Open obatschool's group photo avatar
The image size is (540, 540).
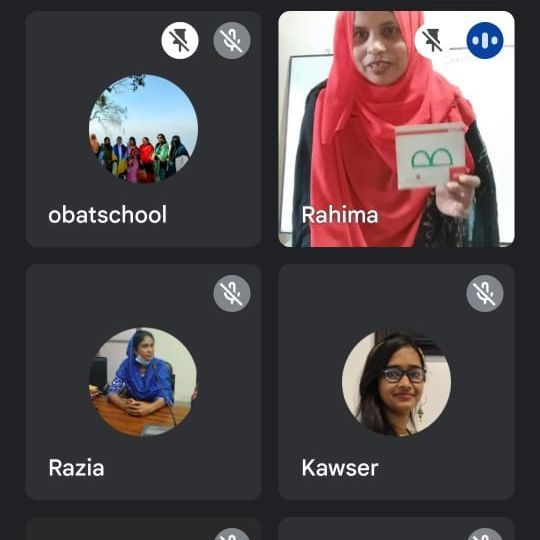[143, 128]
